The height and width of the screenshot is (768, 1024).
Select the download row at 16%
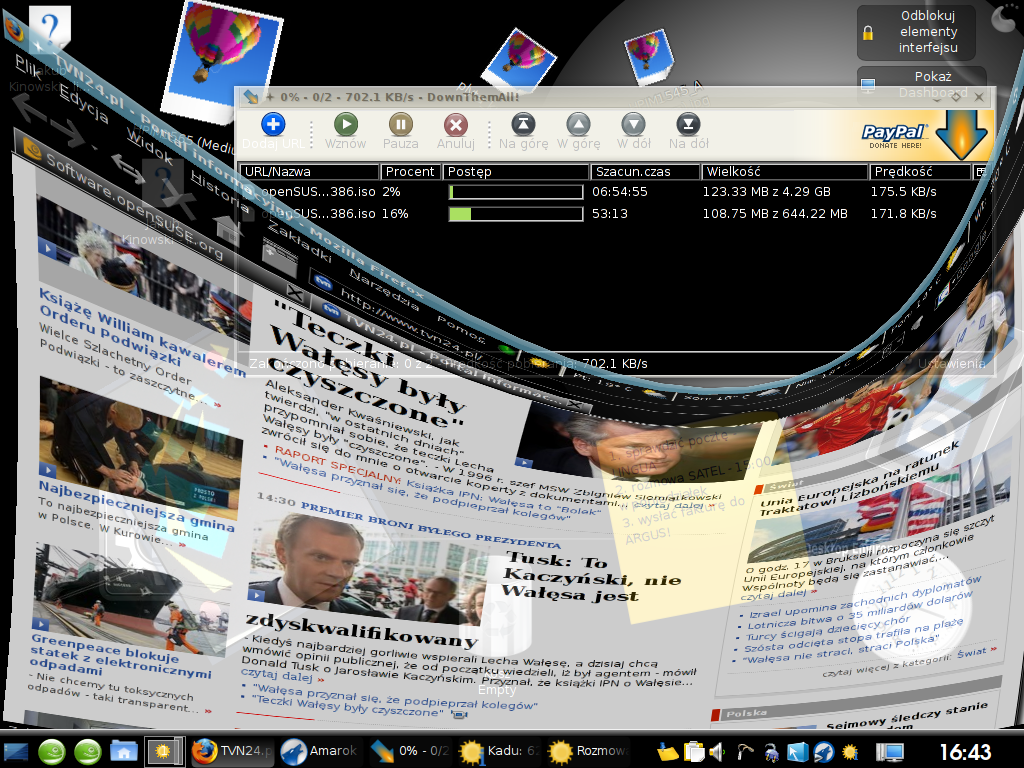click(x=614, y=214)
